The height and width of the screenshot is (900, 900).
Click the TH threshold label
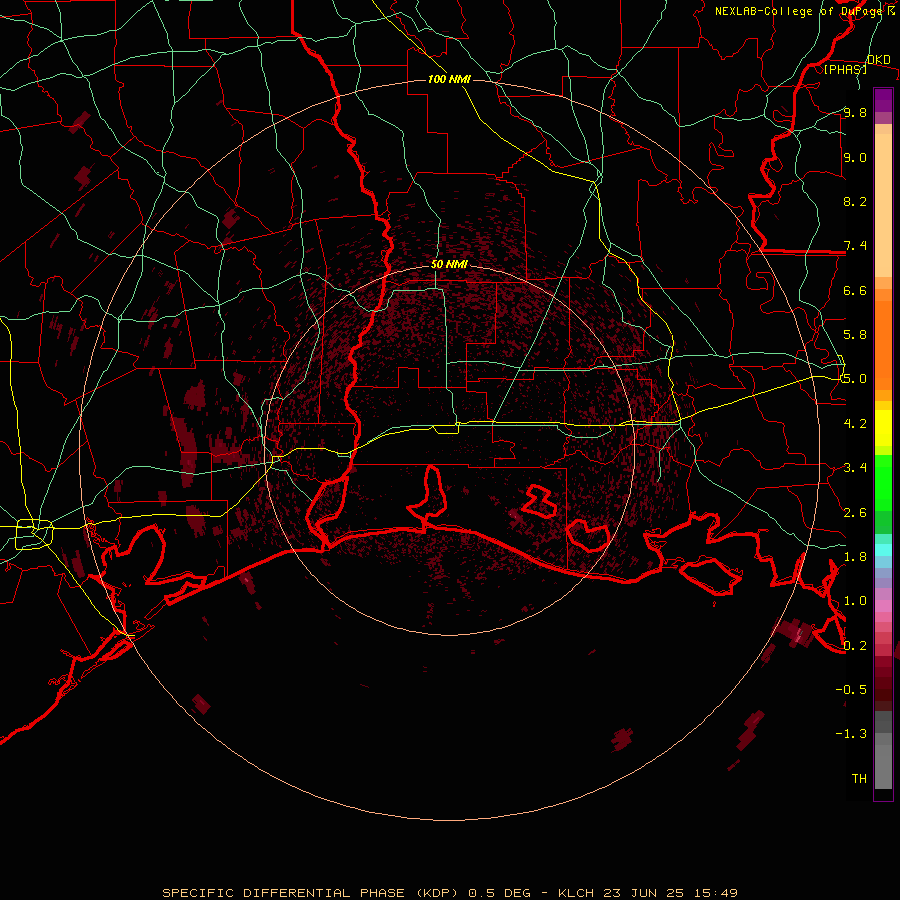(859, 778)
